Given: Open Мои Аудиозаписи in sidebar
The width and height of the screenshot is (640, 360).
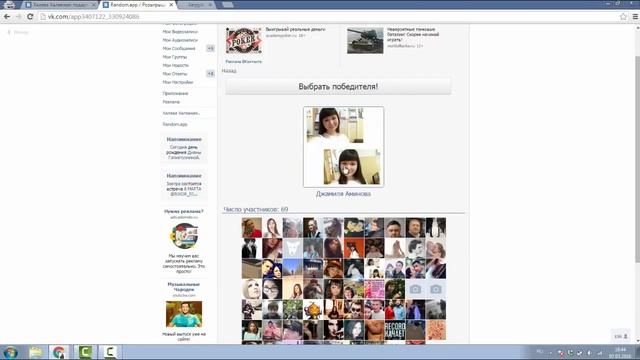Looking at the screenshot, I should (180, 40).
